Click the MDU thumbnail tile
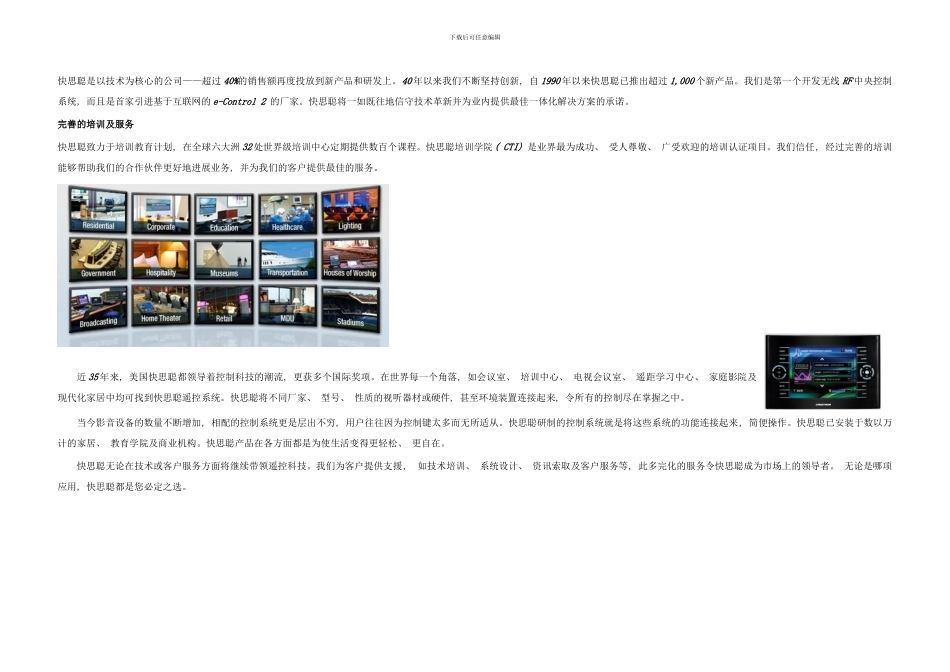Image resolution: width=950 pixels, height=672 pixels. pyautogui.click(x=287, y=305)
